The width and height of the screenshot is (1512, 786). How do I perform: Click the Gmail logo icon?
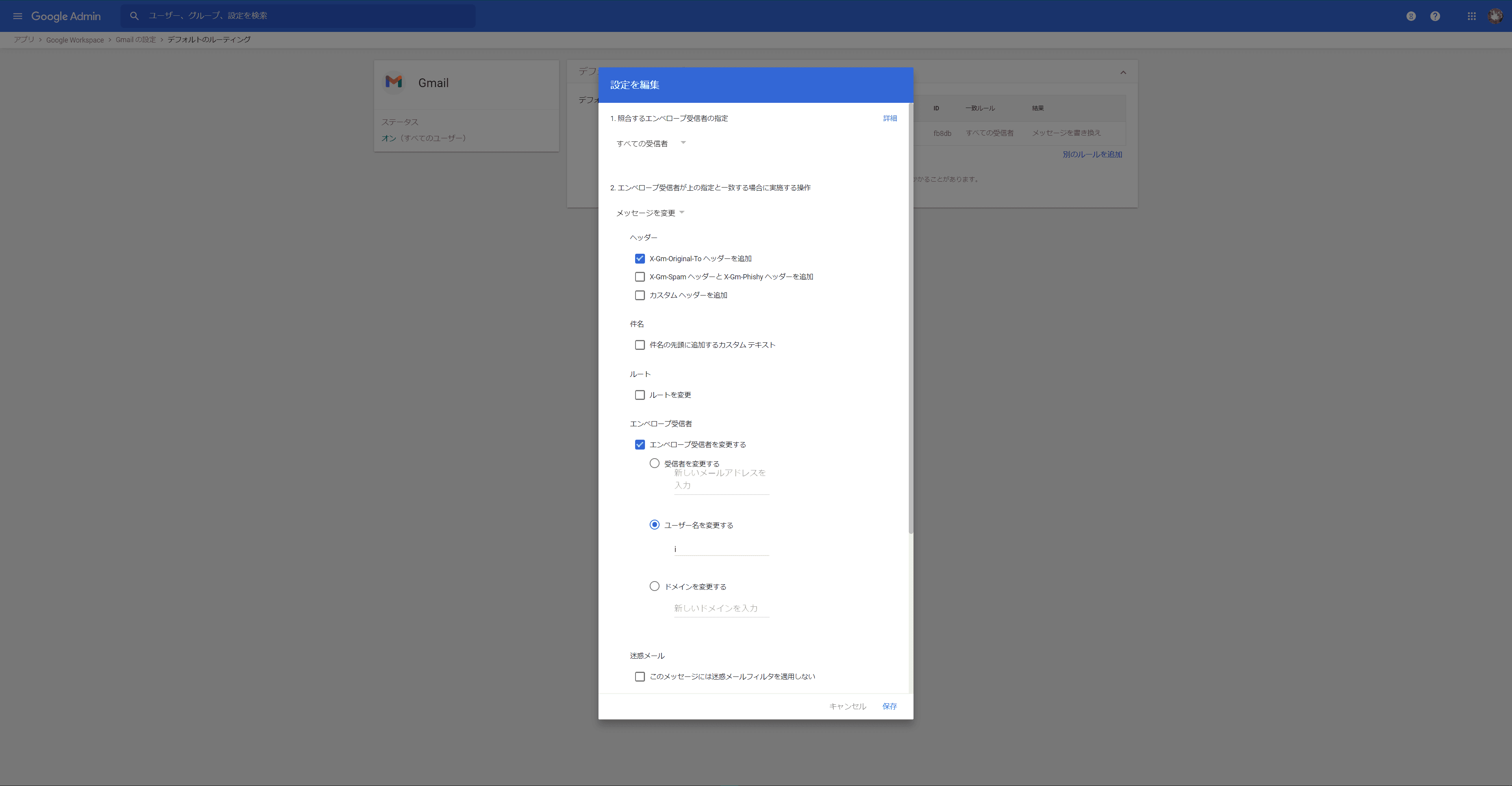(393, 82)
